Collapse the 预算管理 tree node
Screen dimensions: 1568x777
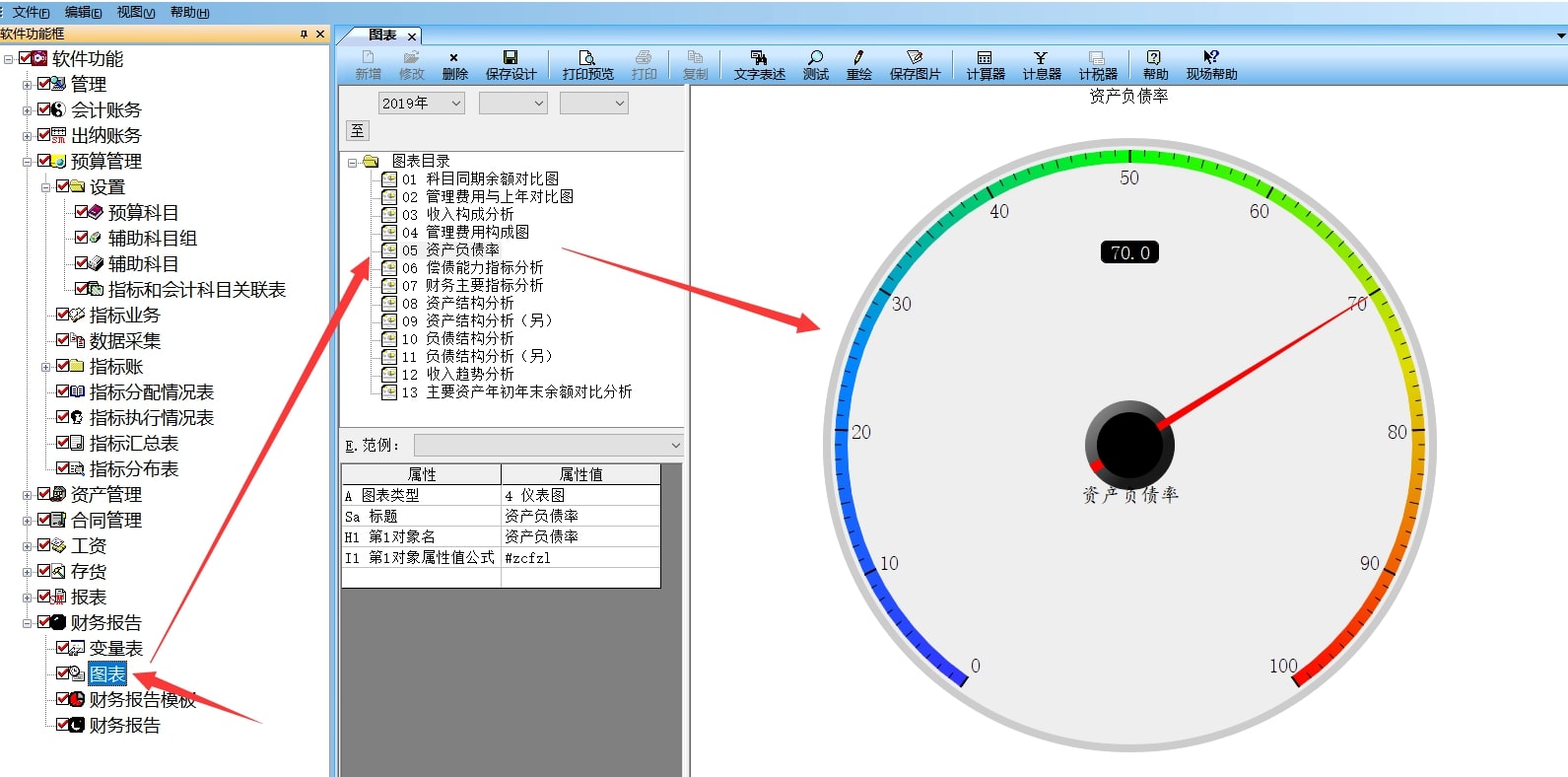[x=28, y=162]
